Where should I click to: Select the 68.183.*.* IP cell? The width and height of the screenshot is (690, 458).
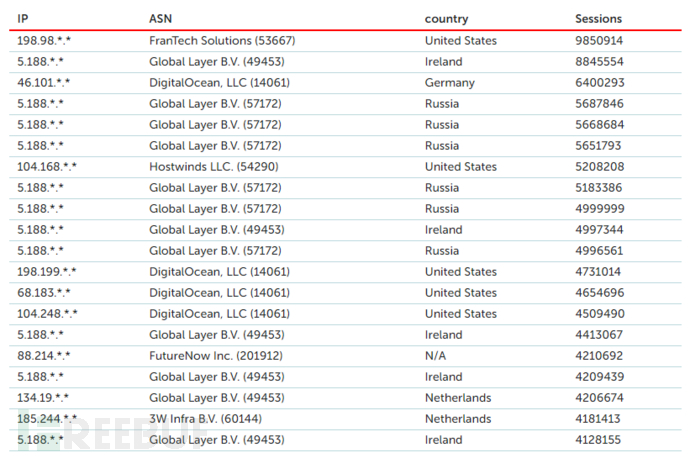[x=43, y=293]
